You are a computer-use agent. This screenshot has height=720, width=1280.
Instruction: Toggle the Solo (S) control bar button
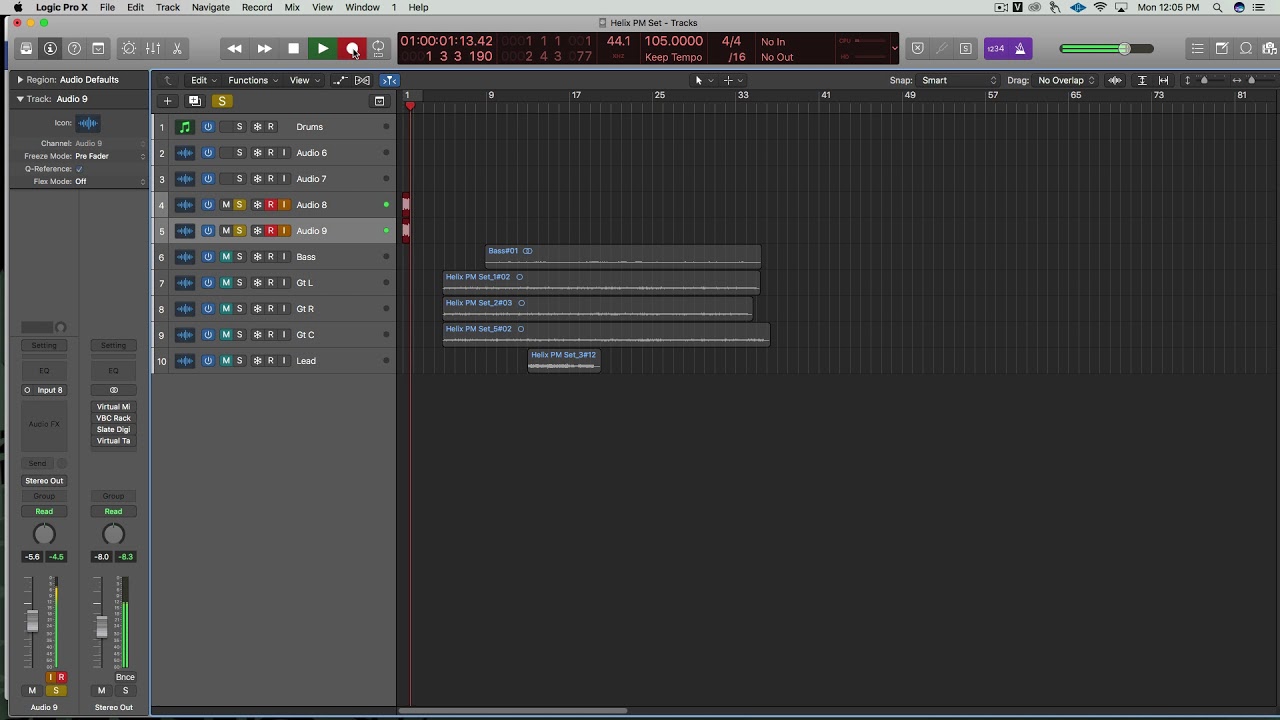point(965,48)
